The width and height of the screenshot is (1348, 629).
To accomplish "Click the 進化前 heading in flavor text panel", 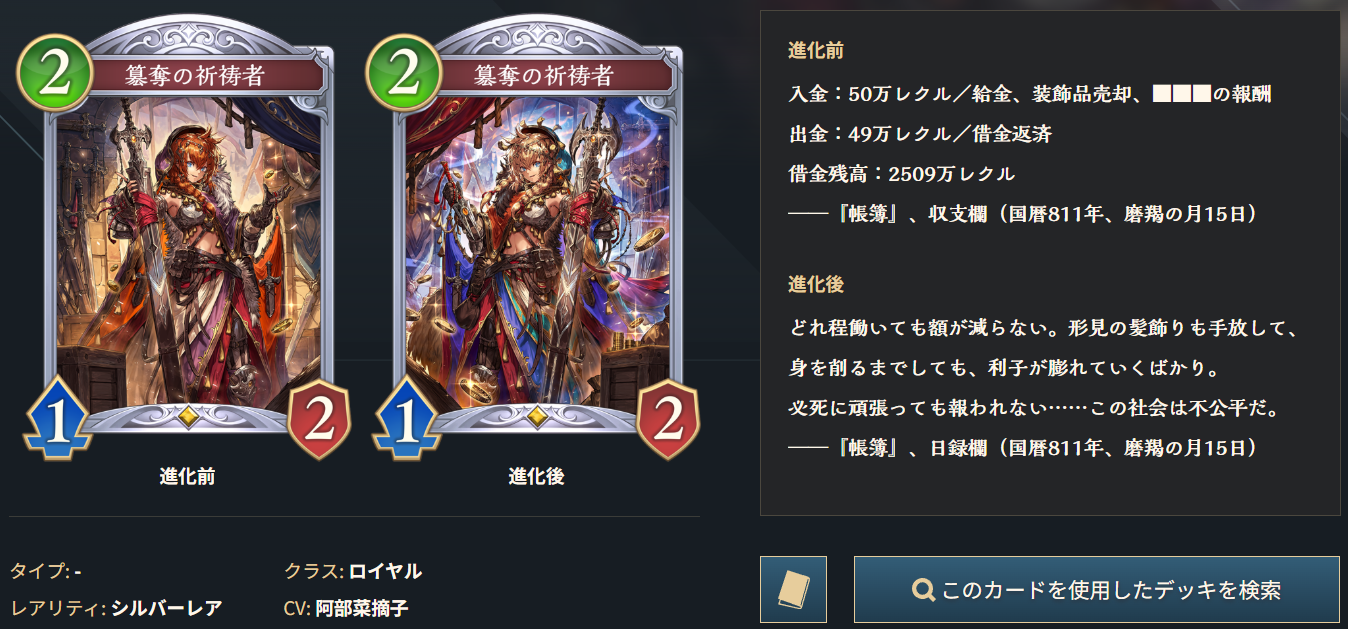I will (816, 50).
